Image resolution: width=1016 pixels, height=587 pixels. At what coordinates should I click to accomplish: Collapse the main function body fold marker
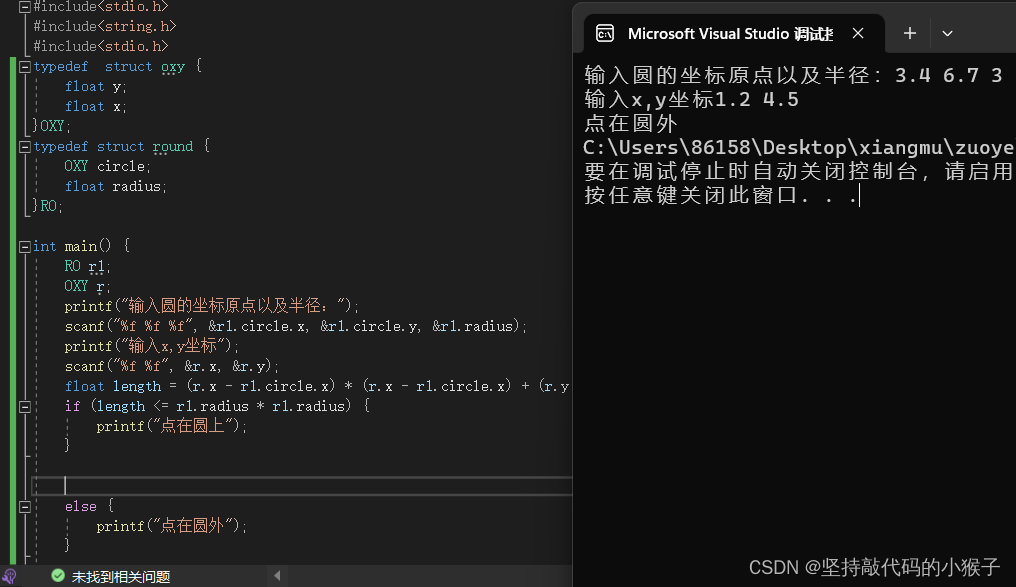[23, 245]
